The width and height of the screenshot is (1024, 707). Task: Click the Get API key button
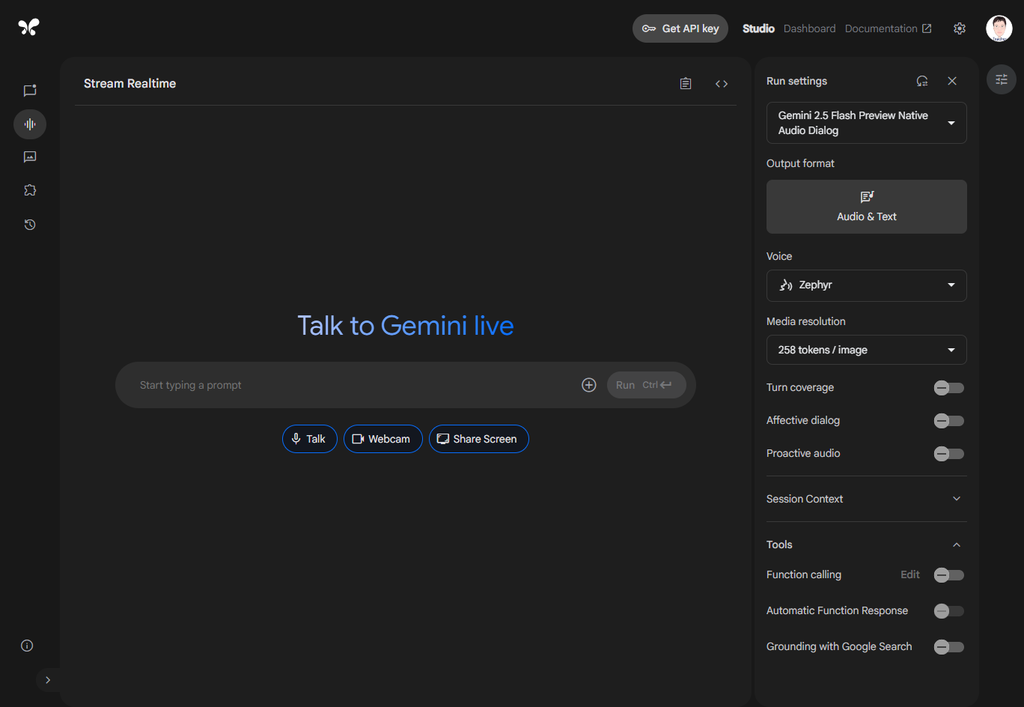tap(680, 29)
